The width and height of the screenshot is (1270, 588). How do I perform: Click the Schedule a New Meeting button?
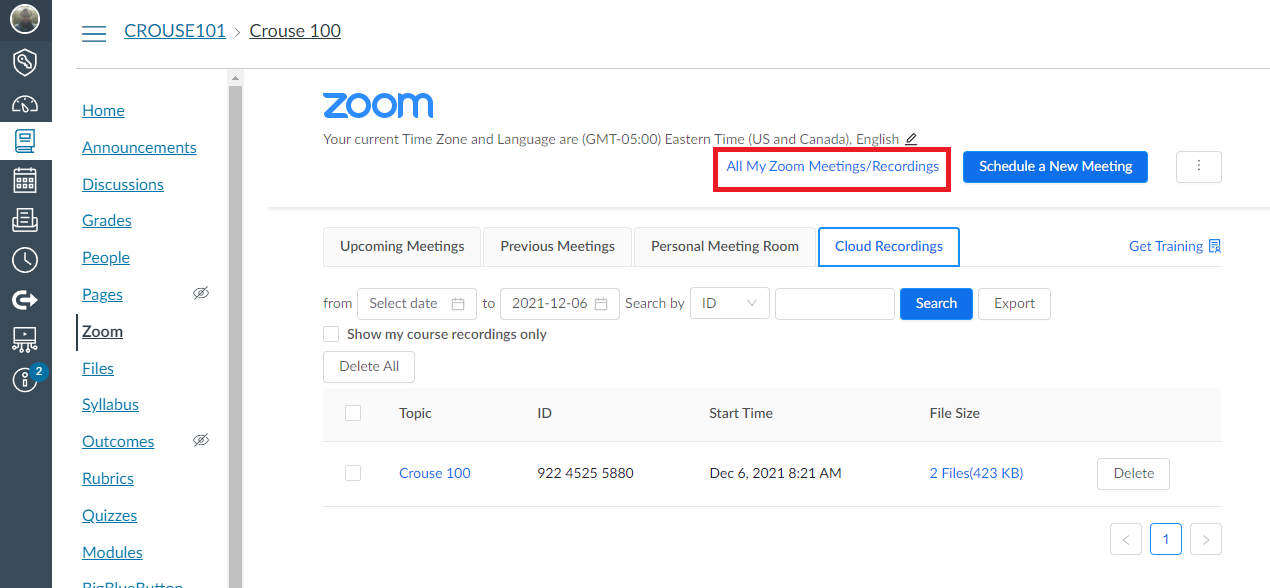pos(1055,167)
